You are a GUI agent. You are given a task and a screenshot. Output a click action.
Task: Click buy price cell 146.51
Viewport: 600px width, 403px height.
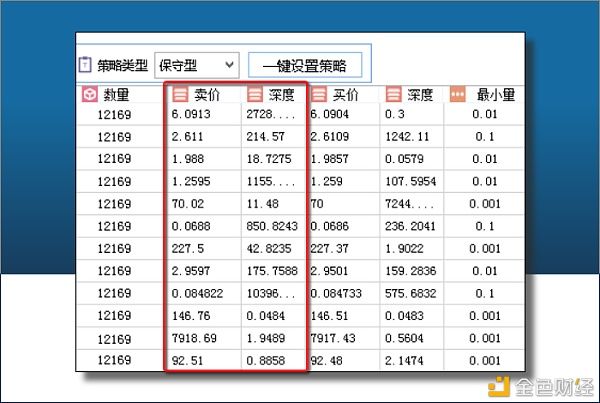pos(329,316)
